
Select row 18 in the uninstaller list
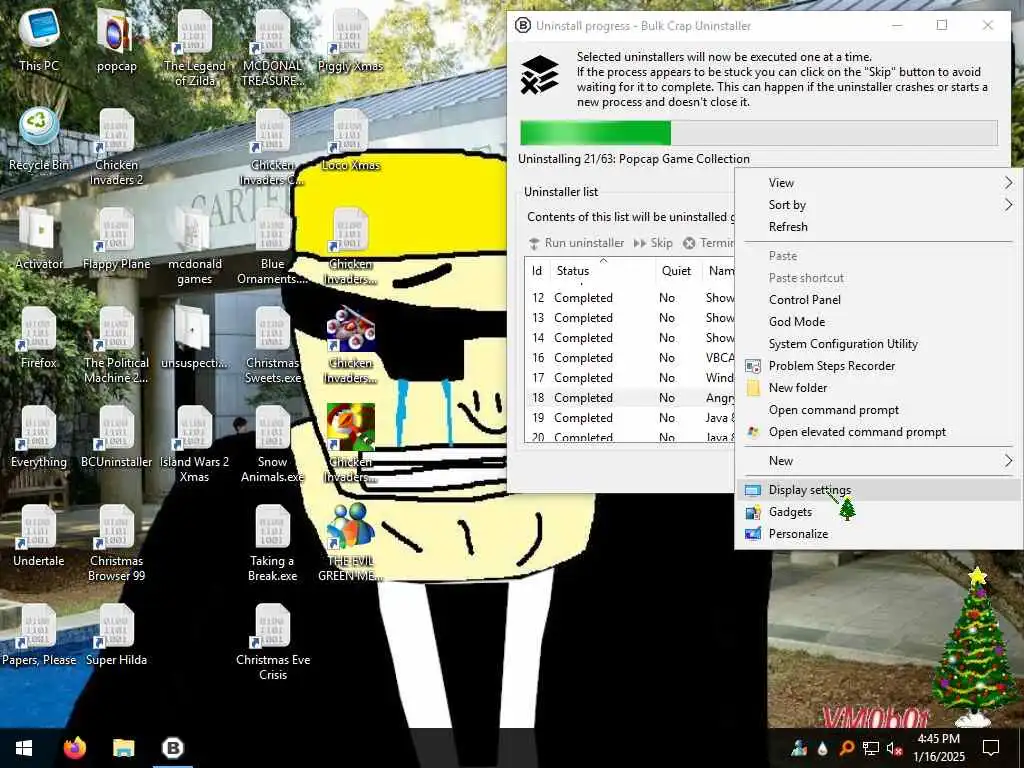coord(630,398)
